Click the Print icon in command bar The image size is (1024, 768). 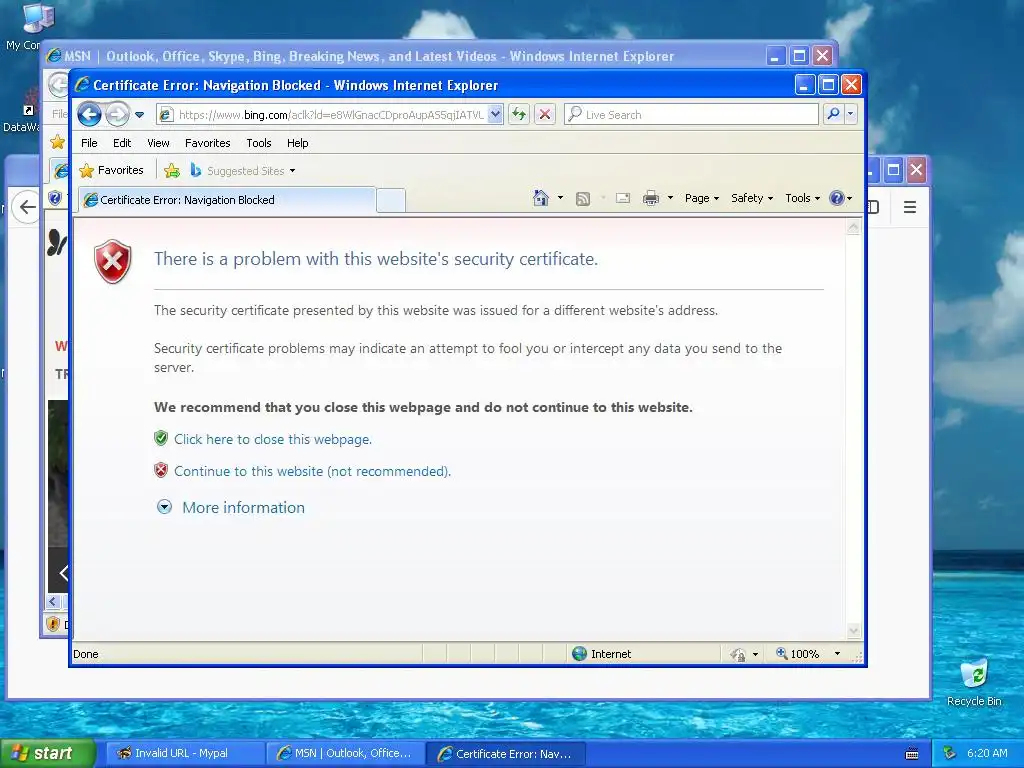(650, 198)
